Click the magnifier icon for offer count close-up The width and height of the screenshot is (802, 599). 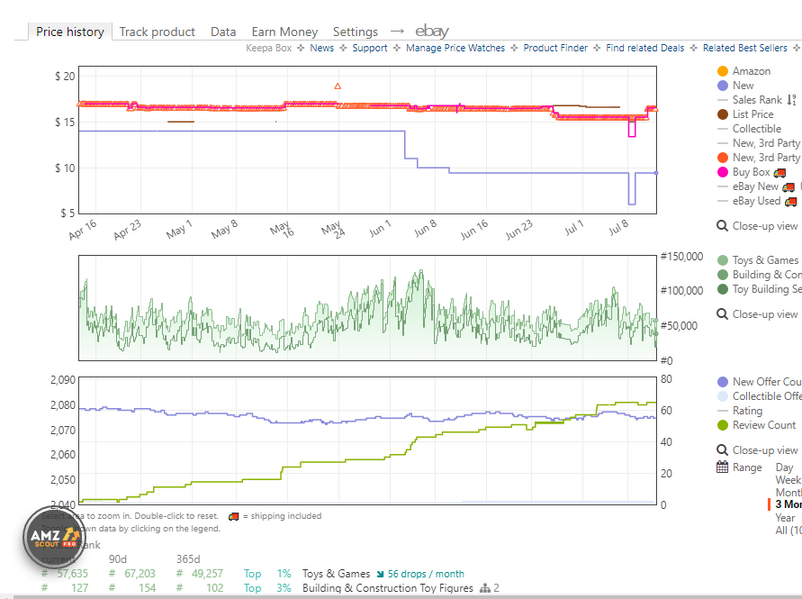point(722,450)
